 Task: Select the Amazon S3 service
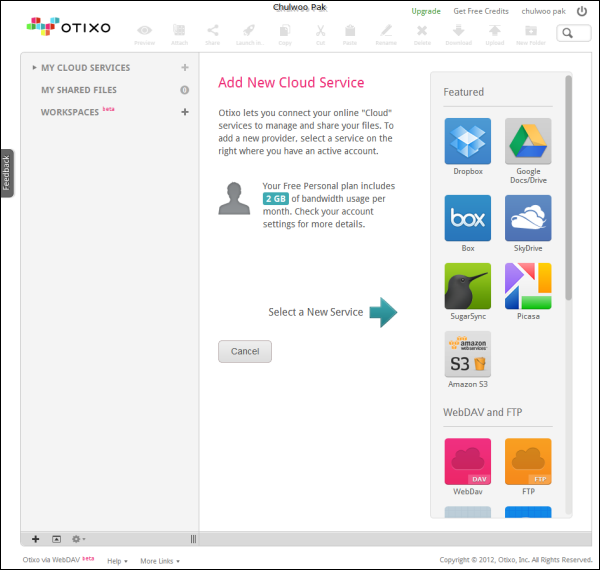[x=468, y=354]
